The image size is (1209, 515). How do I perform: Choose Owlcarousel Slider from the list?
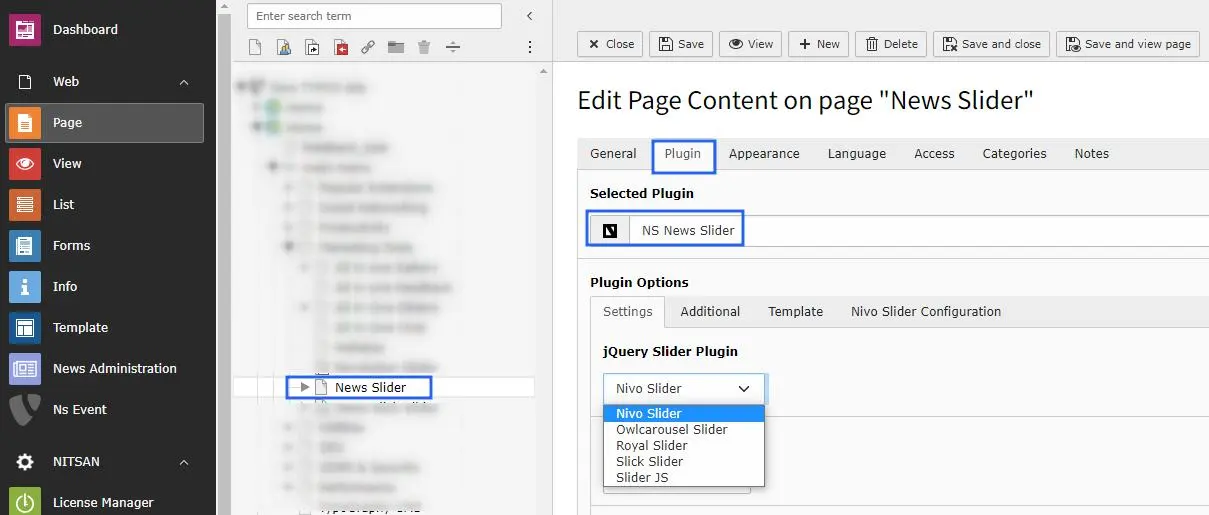pos(684,430)
